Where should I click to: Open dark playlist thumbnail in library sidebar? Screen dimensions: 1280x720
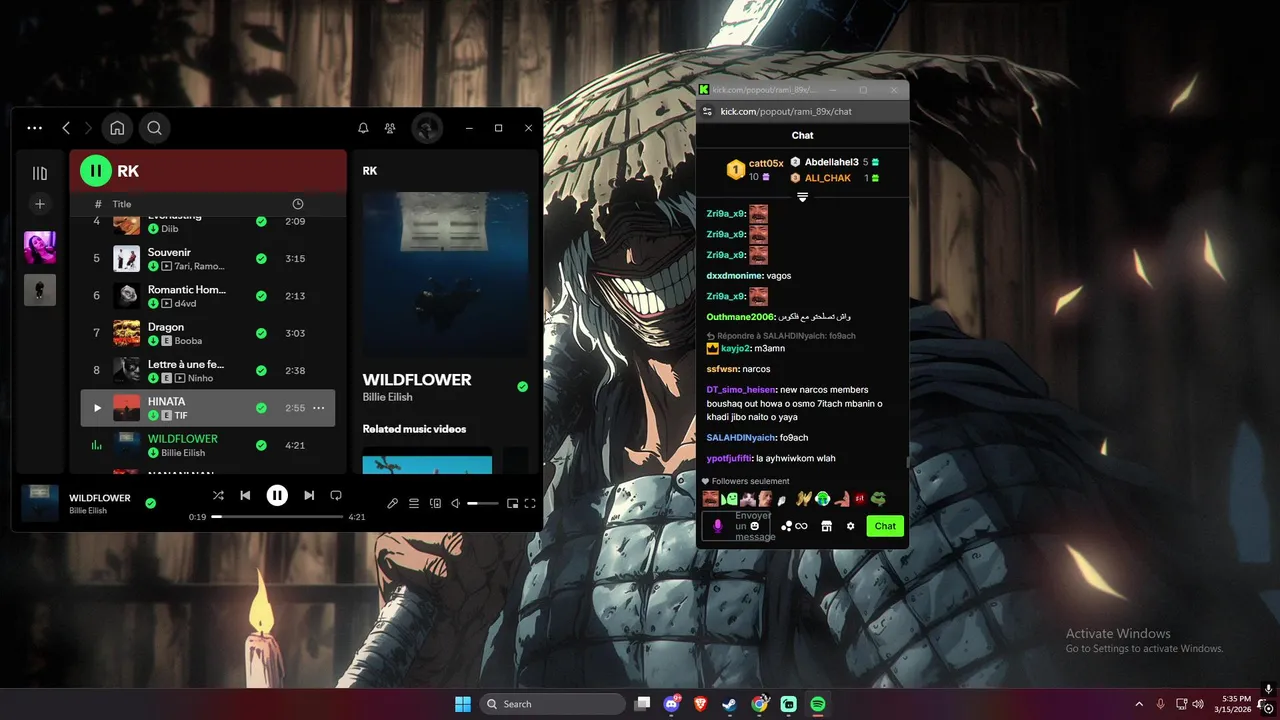tap(40, 290)
